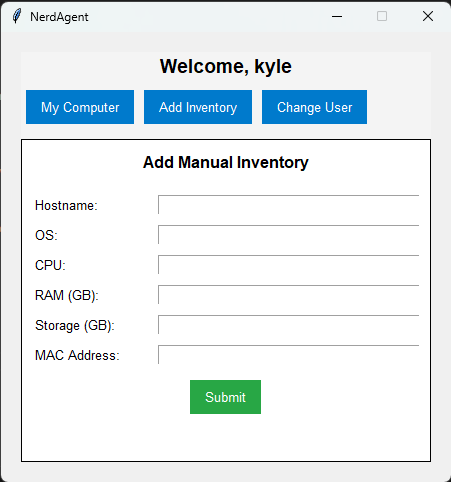451x482 pixels.
Task: Place cursor in the CPU field
Action: click(289, 265)
